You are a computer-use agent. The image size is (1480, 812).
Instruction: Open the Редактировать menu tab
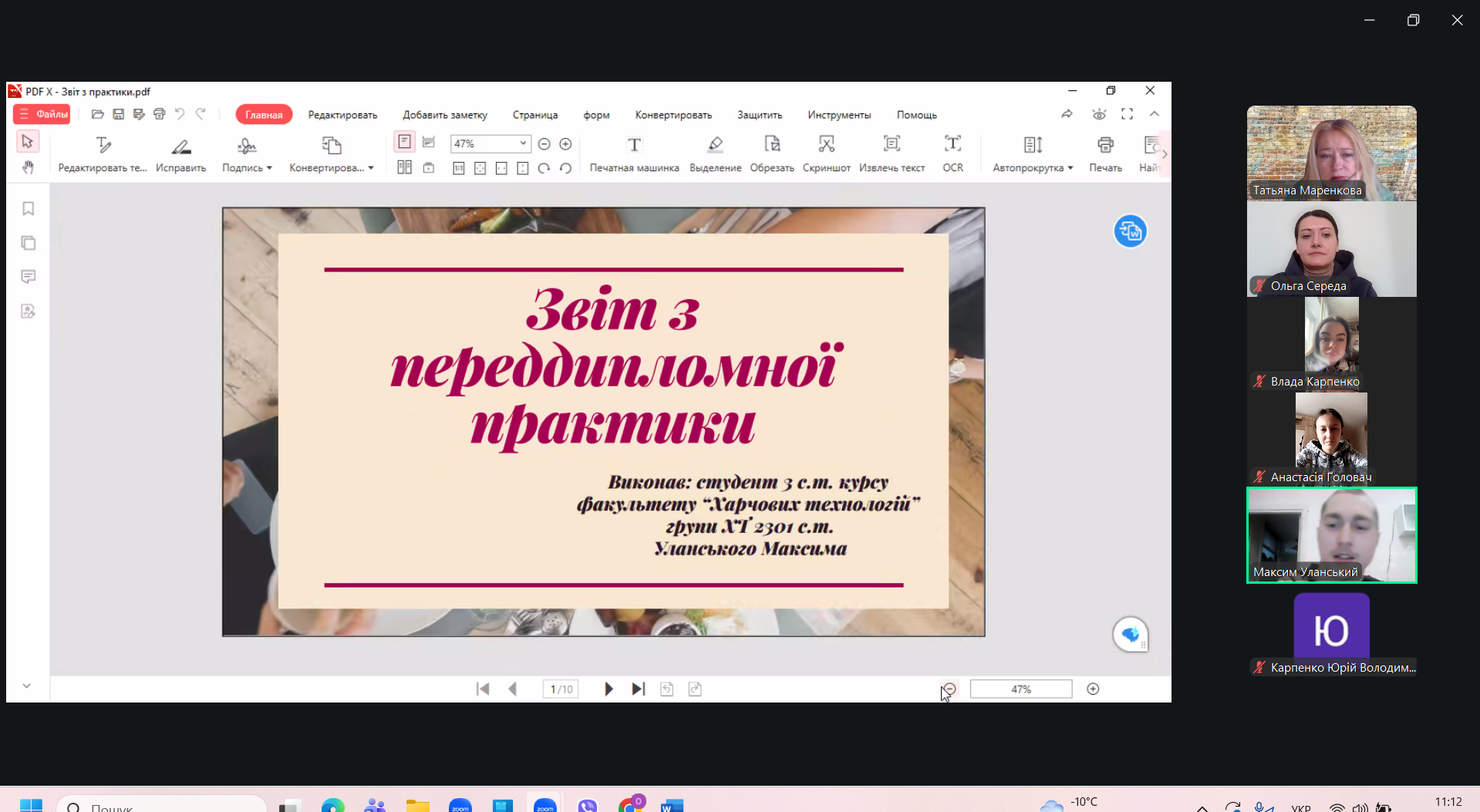coord(342,115)
